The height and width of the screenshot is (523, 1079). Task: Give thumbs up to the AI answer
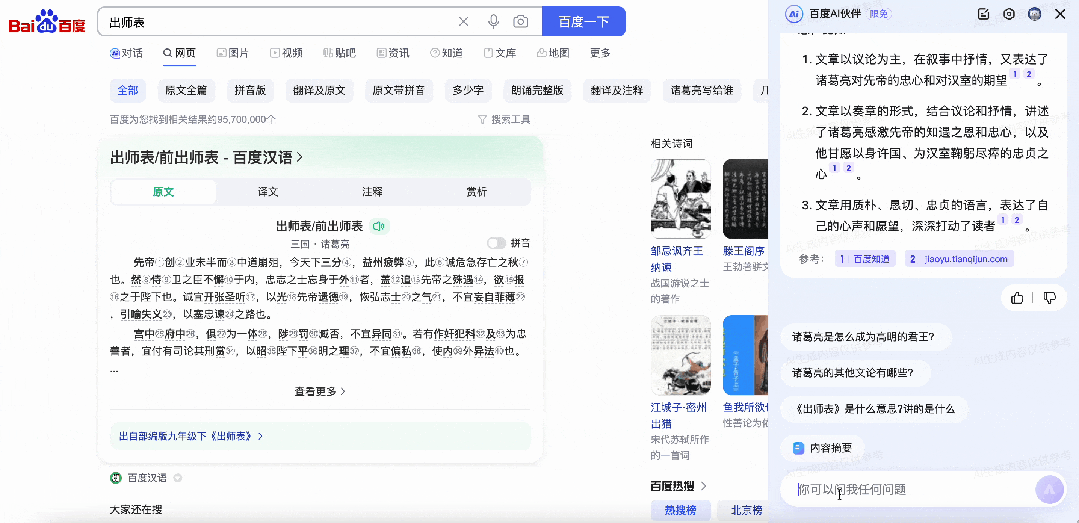pyautogui.click(x=1017, y=297)
